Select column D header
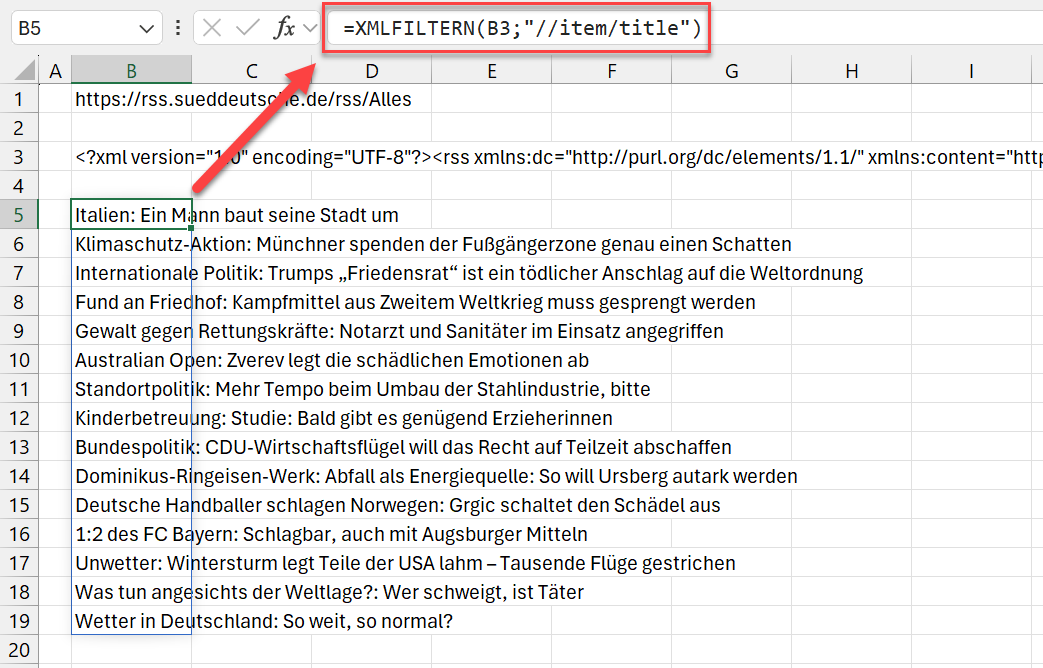The image size is (1043, 668). click(x=371, y=71)
